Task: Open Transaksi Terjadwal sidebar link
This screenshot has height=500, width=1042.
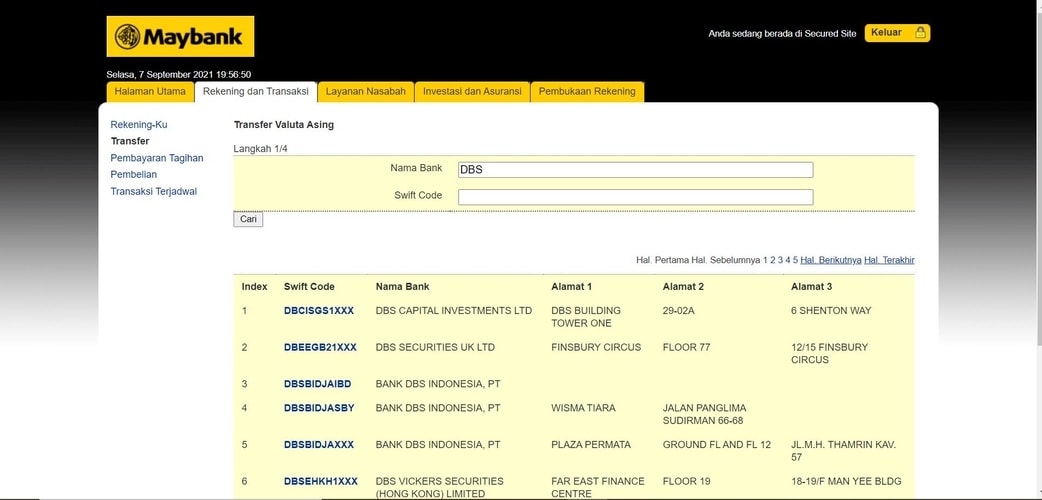Action: [x=154, y=192]
